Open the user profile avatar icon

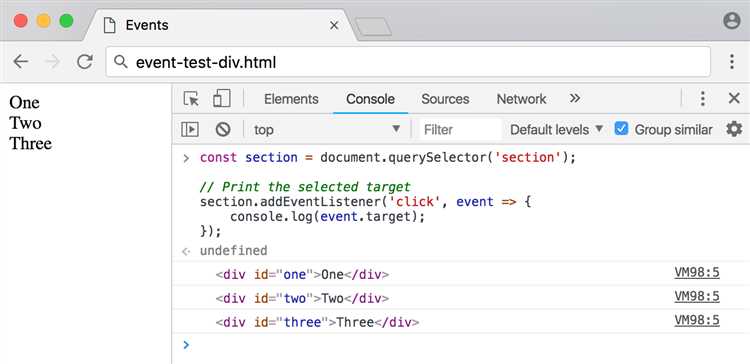pos(731,21)
